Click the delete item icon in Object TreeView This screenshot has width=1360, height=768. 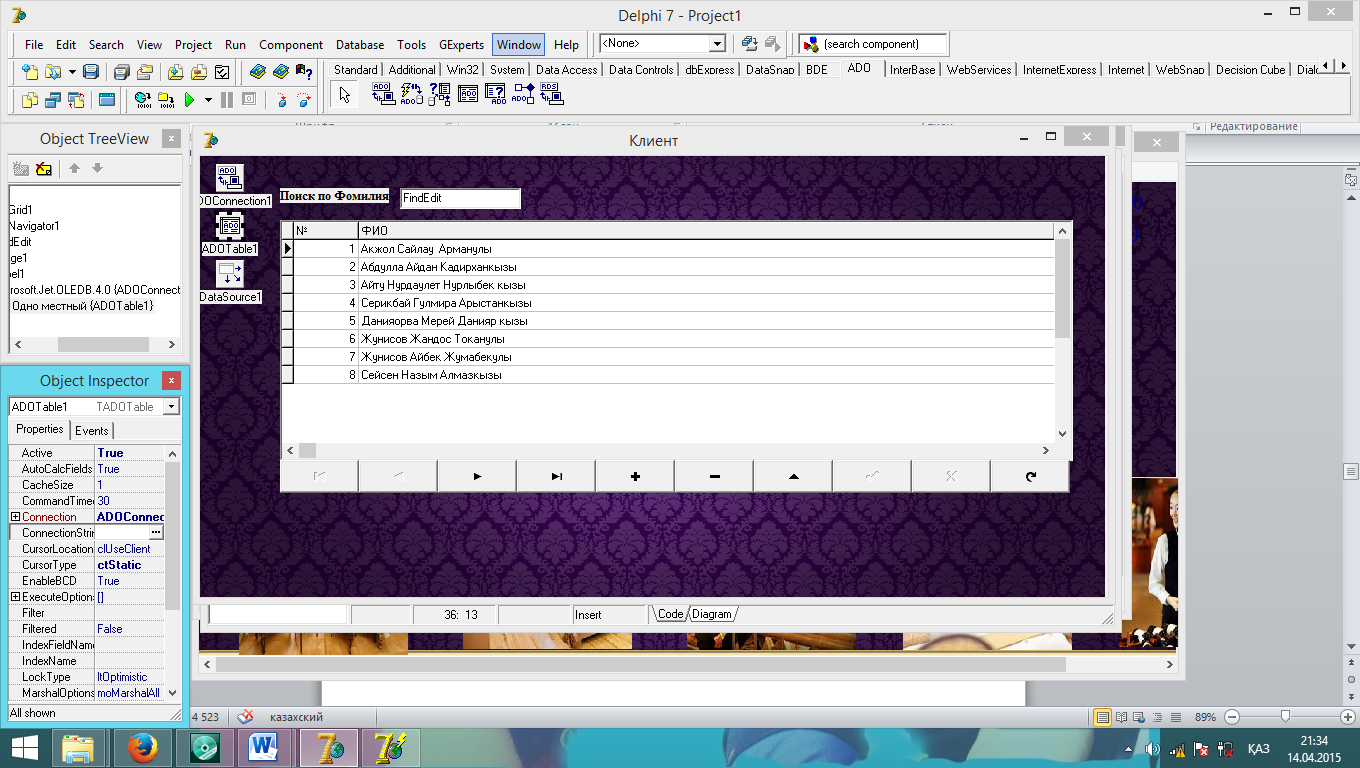[x=44, y=168]
